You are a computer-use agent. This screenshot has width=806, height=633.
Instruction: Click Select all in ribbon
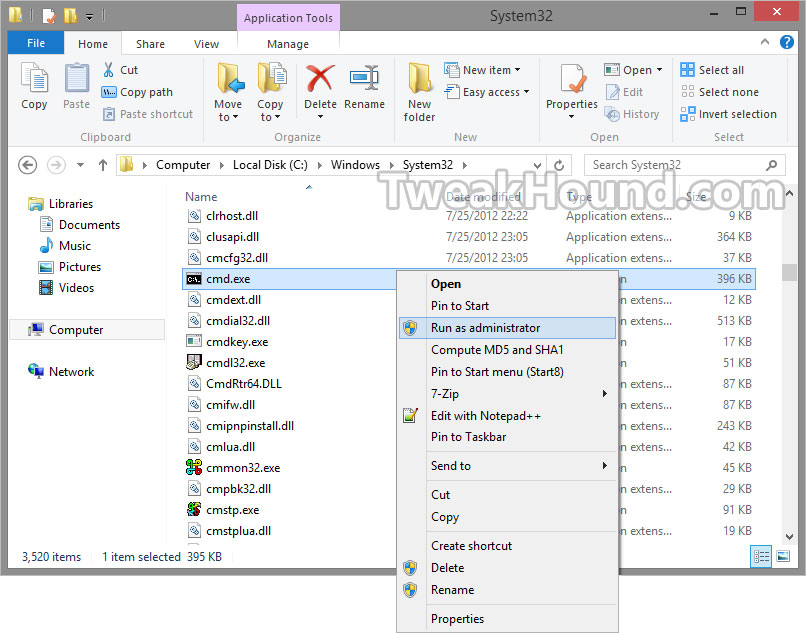click(x=712, y=70)
